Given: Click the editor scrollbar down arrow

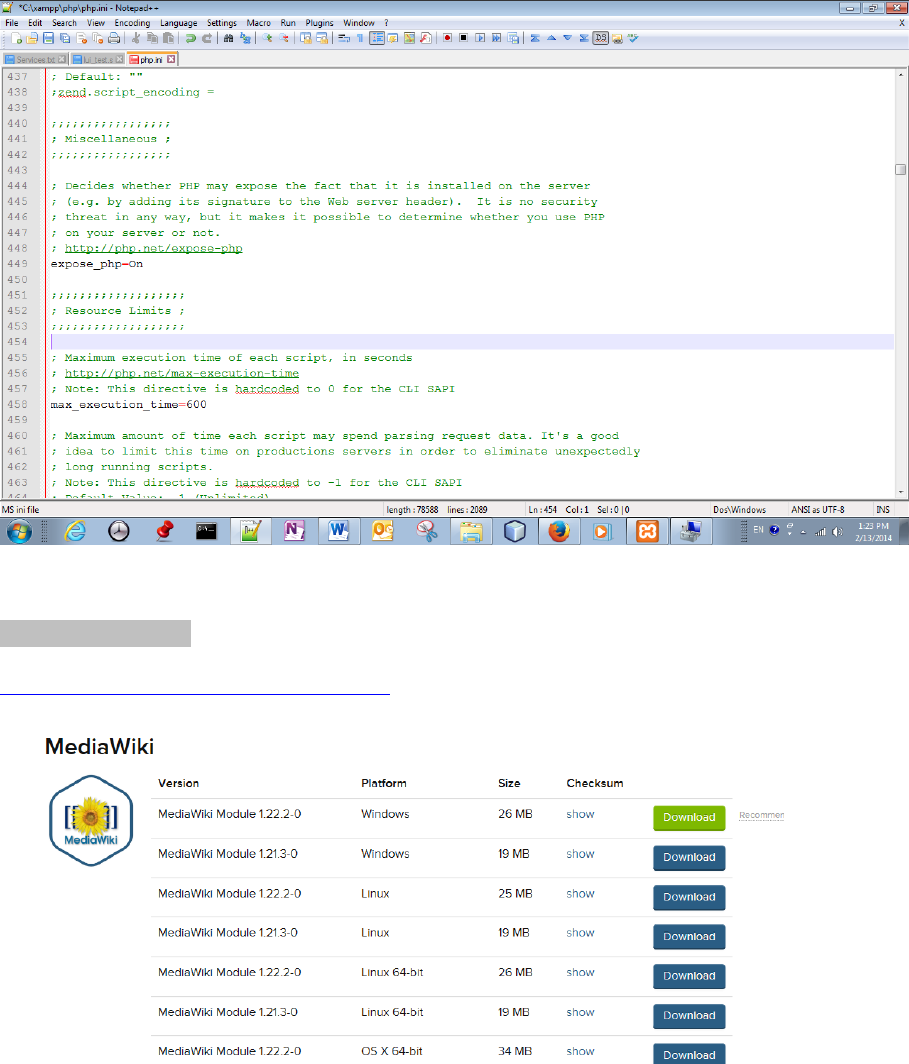Looking at the screenshot, I should tap(901, 493).
